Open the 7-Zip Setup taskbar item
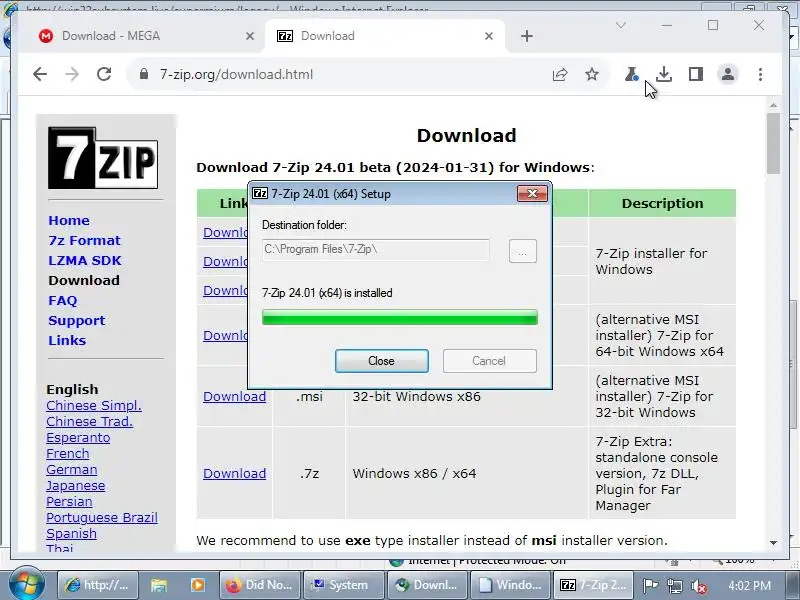Screen dimensions: 800x600 tap(594, 585)
